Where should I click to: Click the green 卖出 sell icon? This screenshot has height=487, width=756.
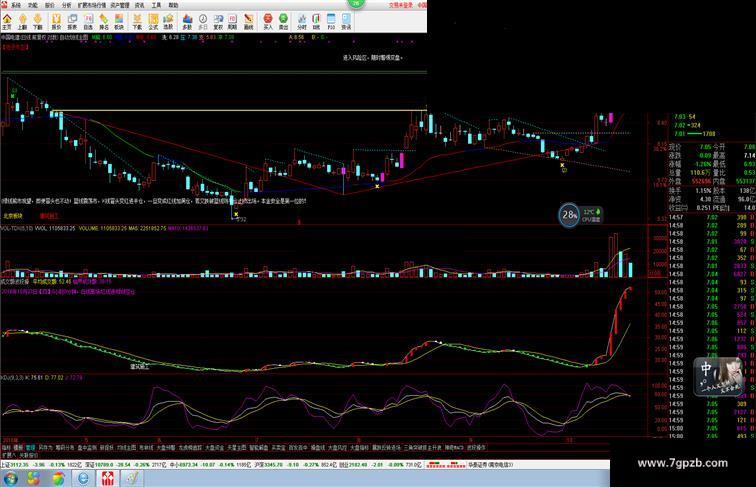pyautogui.click(x=283, y=21)
